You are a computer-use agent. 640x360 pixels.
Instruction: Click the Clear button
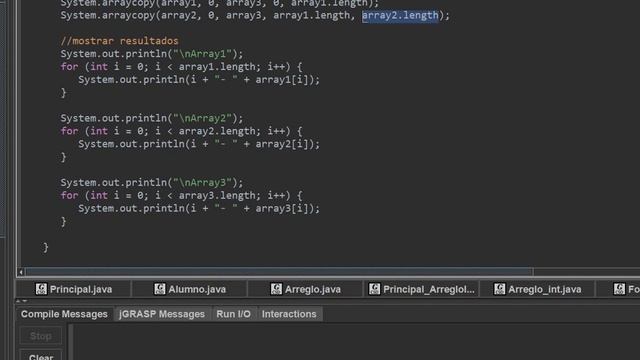tap(41, 356)
